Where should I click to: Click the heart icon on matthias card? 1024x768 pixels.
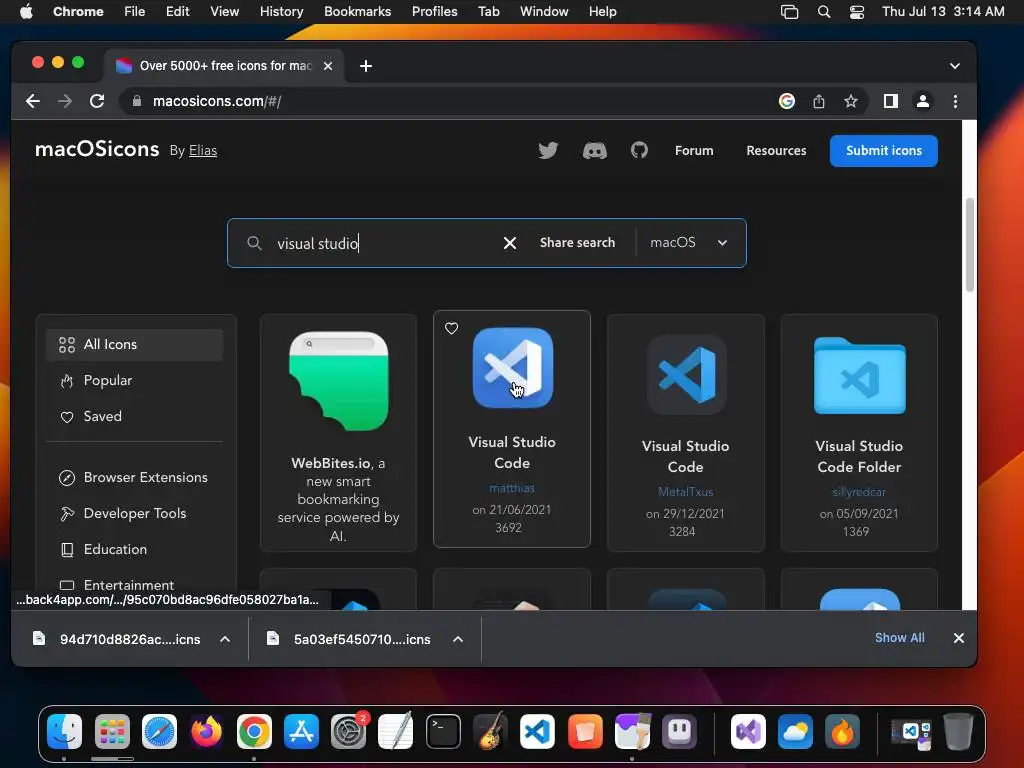(451, 328)
